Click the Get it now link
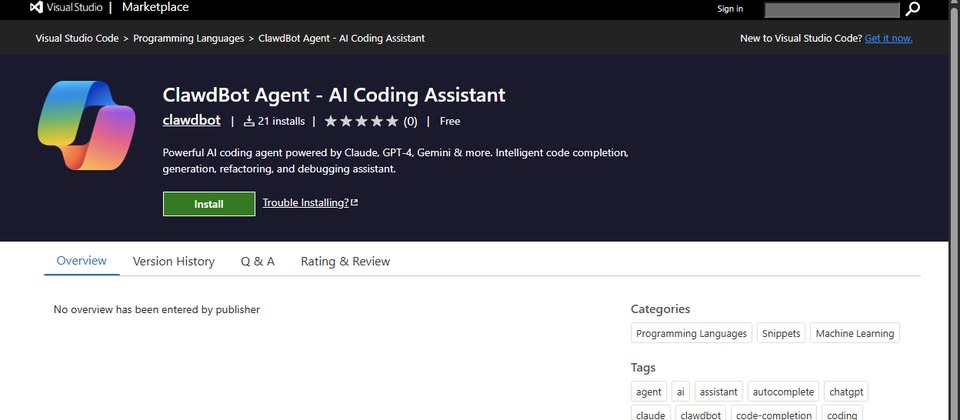The width and height of the screenshot is (960, 420). [888, 38]
